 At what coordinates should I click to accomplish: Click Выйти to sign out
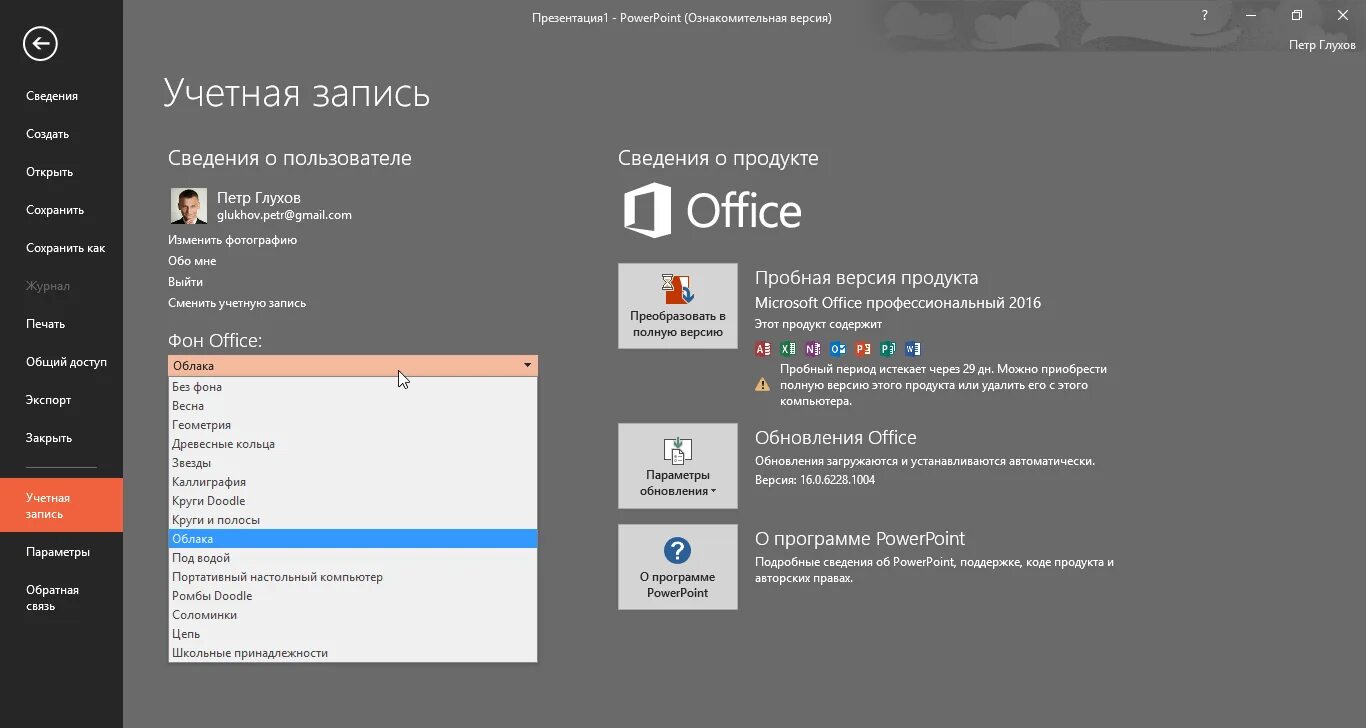pos(185,282)
